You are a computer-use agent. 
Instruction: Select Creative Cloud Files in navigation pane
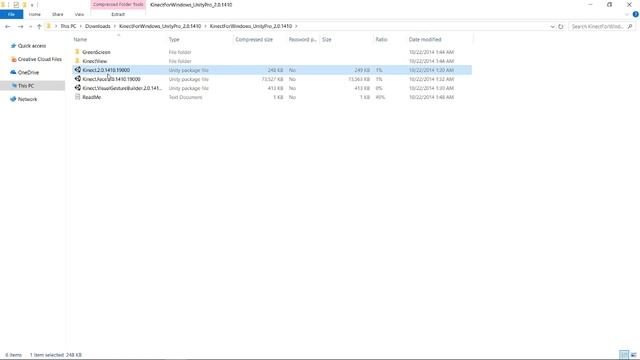coord(40,59)
